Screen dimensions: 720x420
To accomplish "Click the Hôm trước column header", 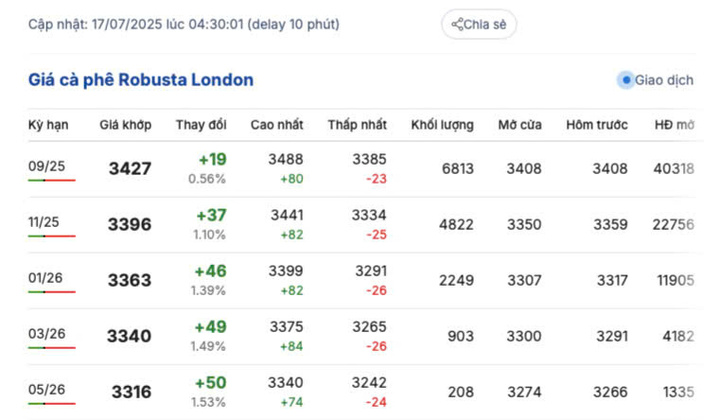I will (x=596, y=125).
